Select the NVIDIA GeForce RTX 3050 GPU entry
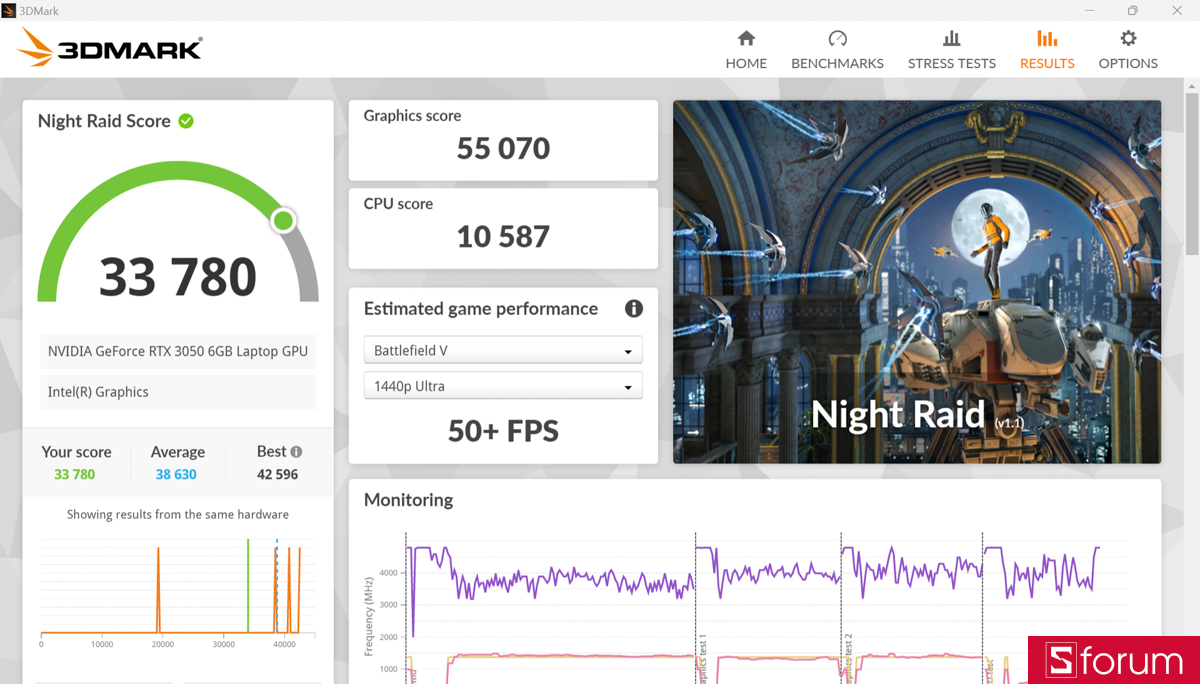The width and height of the screenshot is (1200, 684). tap(177, 351)
